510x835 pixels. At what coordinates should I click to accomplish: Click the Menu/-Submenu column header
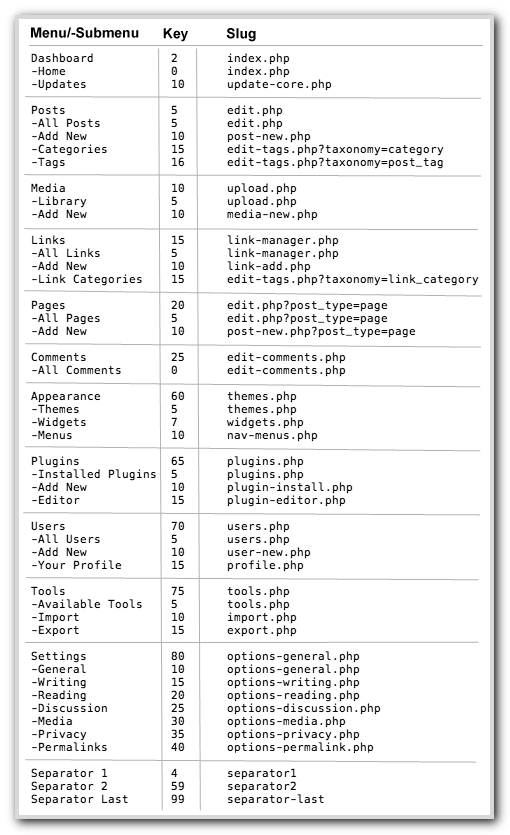(84, 33)
